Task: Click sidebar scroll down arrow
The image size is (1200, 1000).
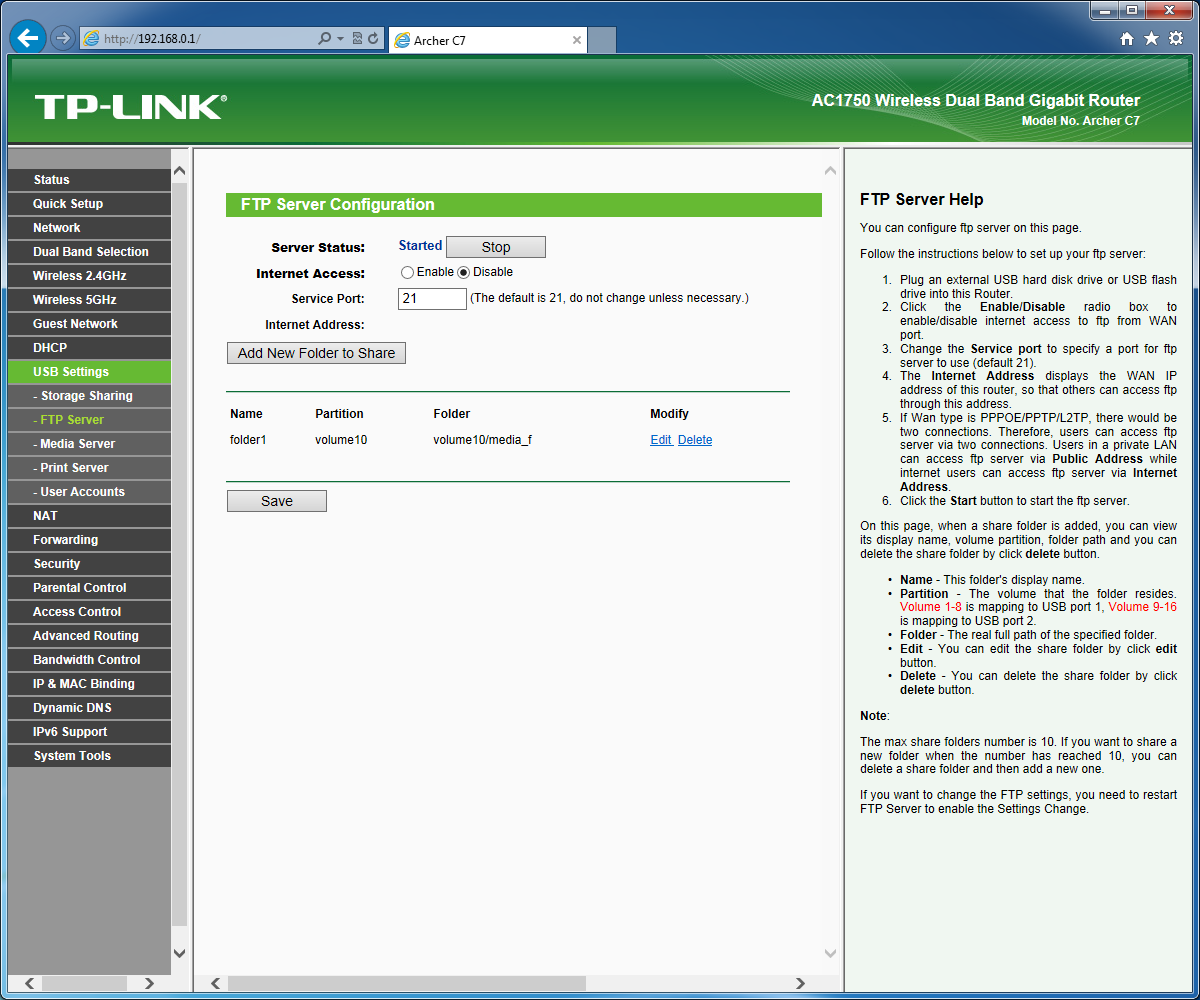Action: pos(180,953)
